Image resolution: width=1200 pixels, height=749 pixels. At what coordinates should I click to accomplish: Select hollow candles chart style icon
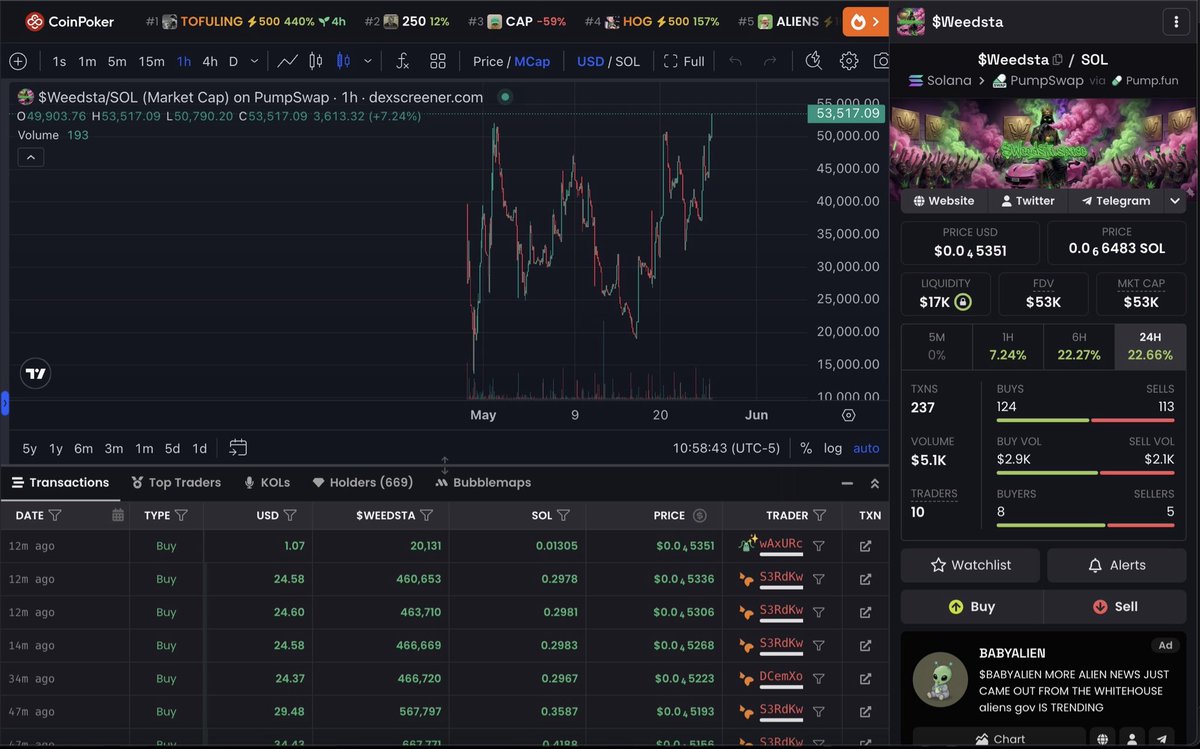pos(316,61)
